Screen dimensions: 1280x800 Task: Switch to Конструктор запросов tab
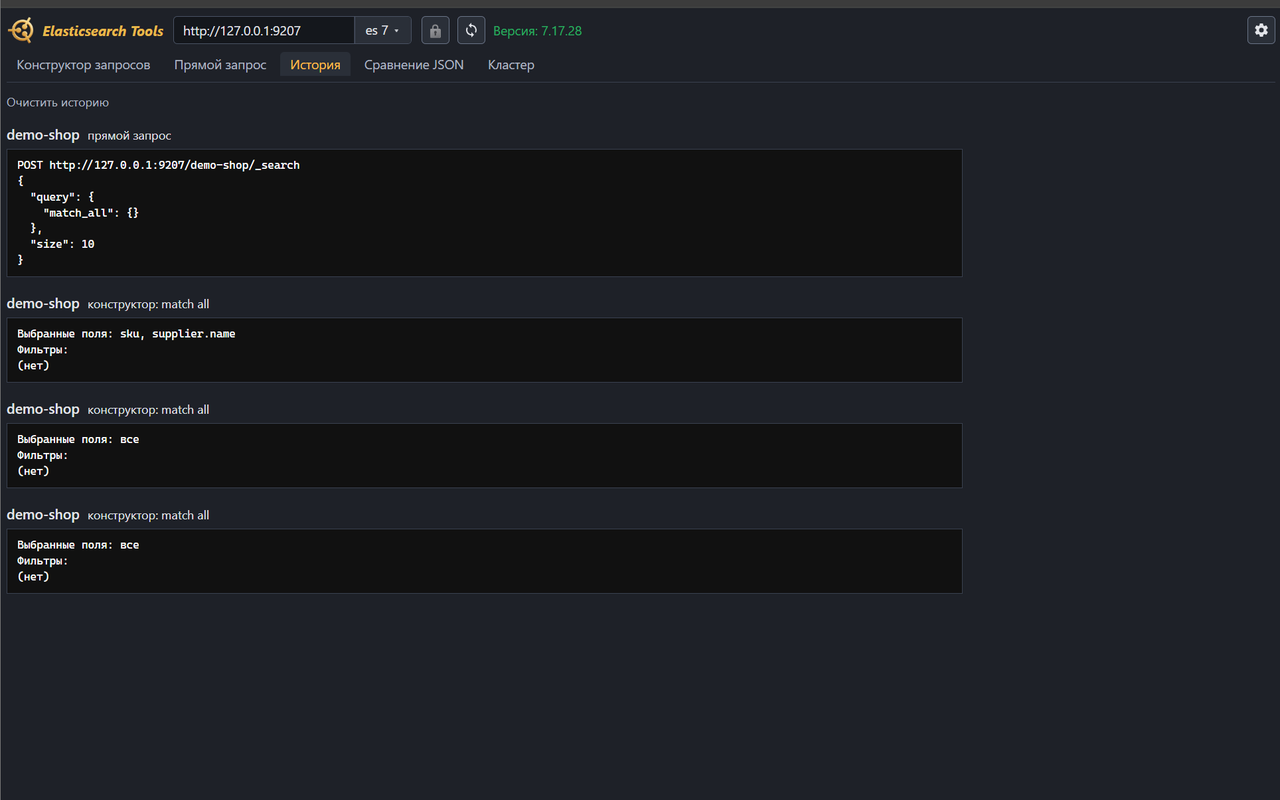click(84, 65)
